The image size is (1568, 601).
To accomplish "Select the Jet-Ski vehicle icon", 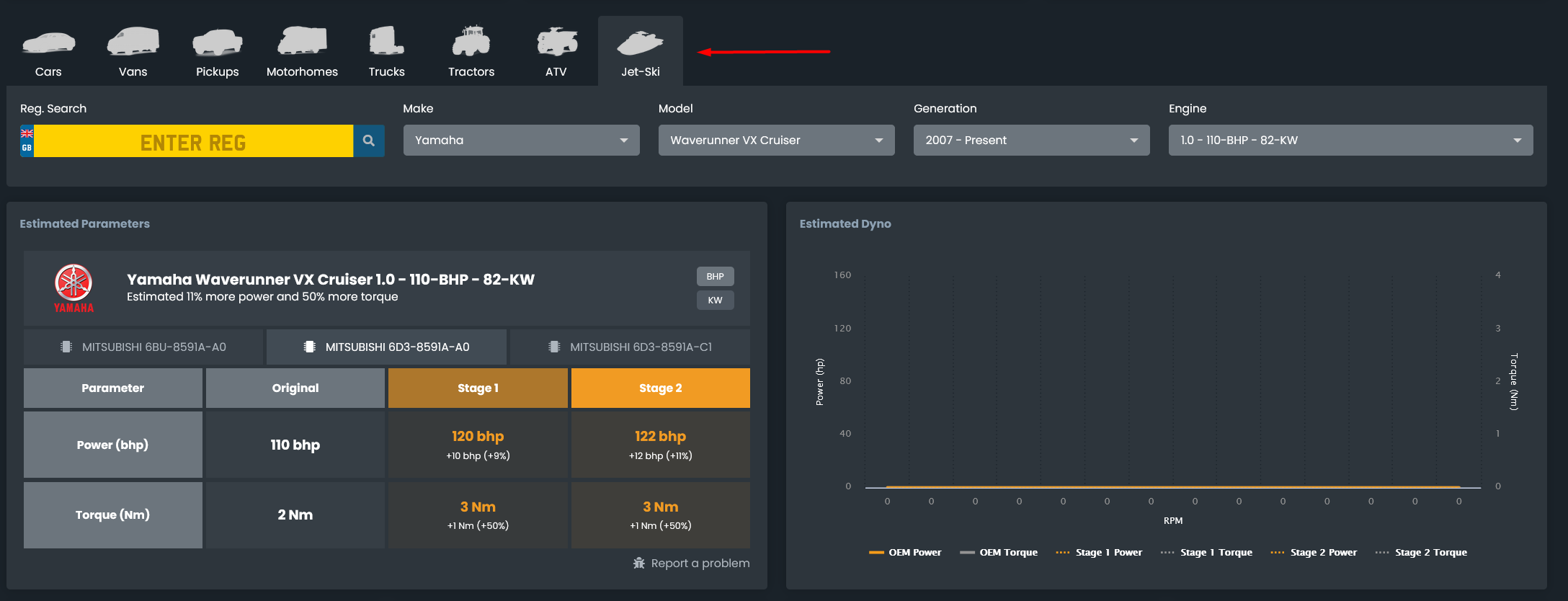I will pos(641,43).
